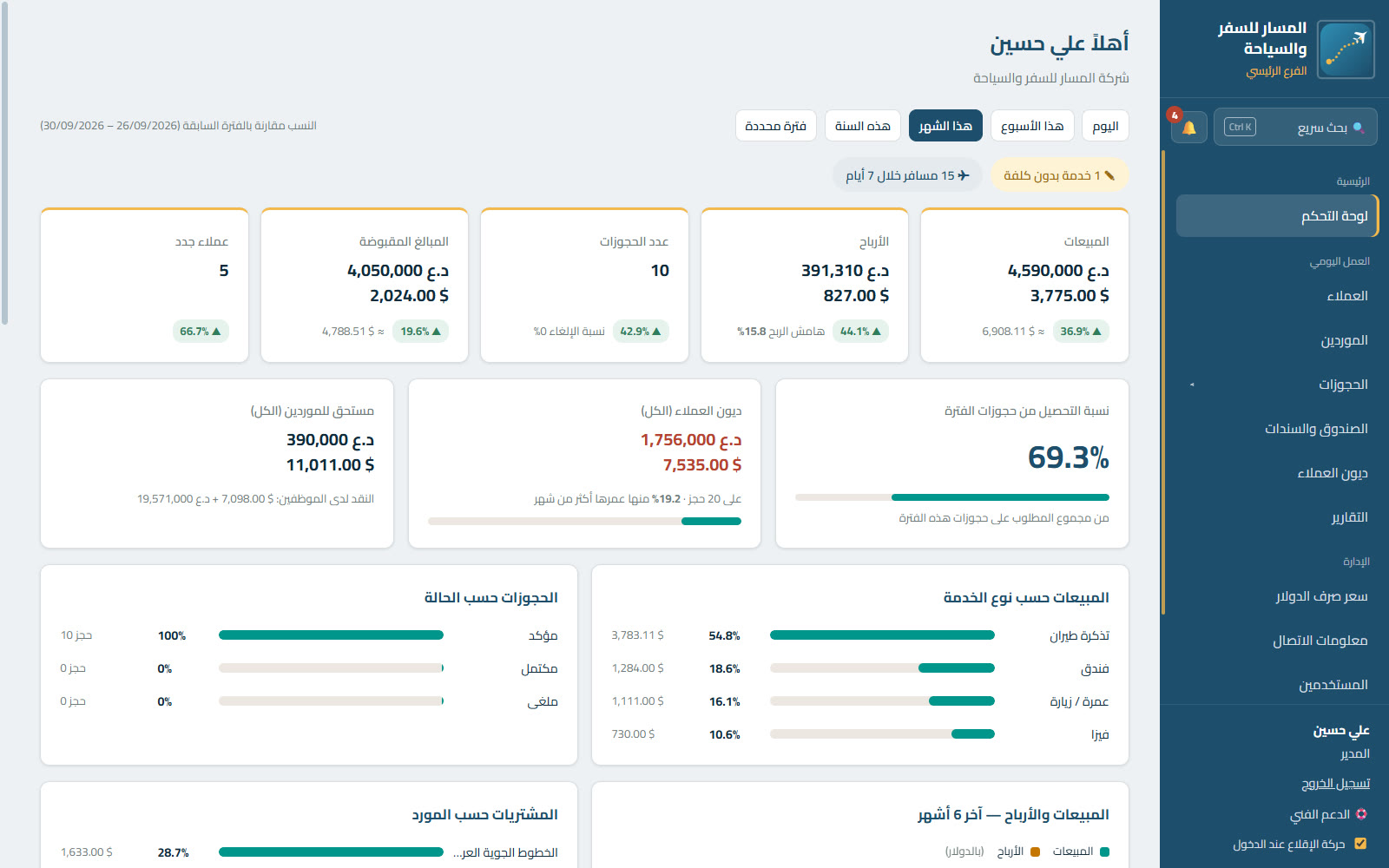Select the هذا الأسبوع period tab
Viewport: 1389px width, 868px height.
click(1032, 126)
